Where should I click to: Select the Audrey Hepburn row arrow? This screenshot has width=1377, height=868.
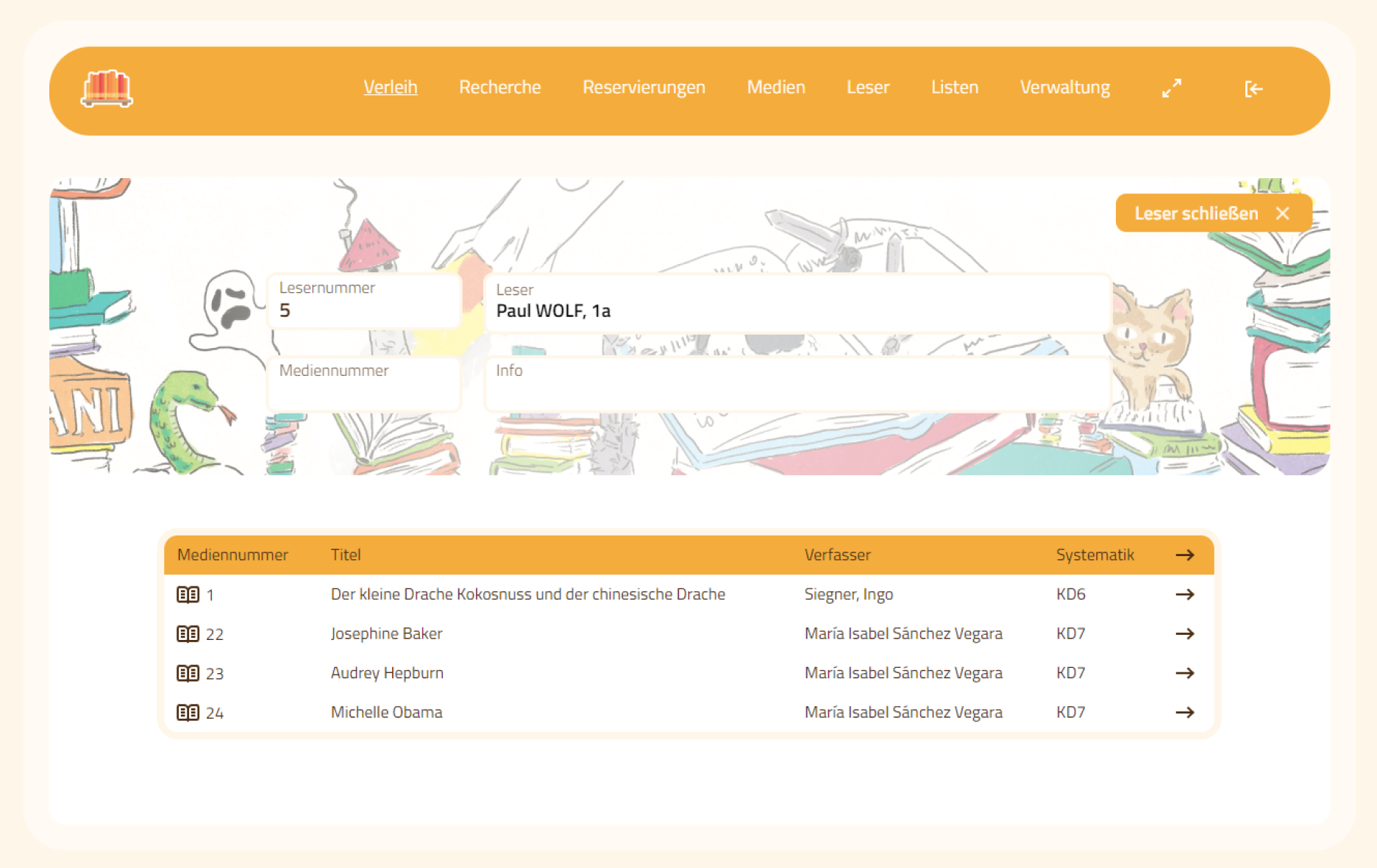click(x=1185, y=673)
